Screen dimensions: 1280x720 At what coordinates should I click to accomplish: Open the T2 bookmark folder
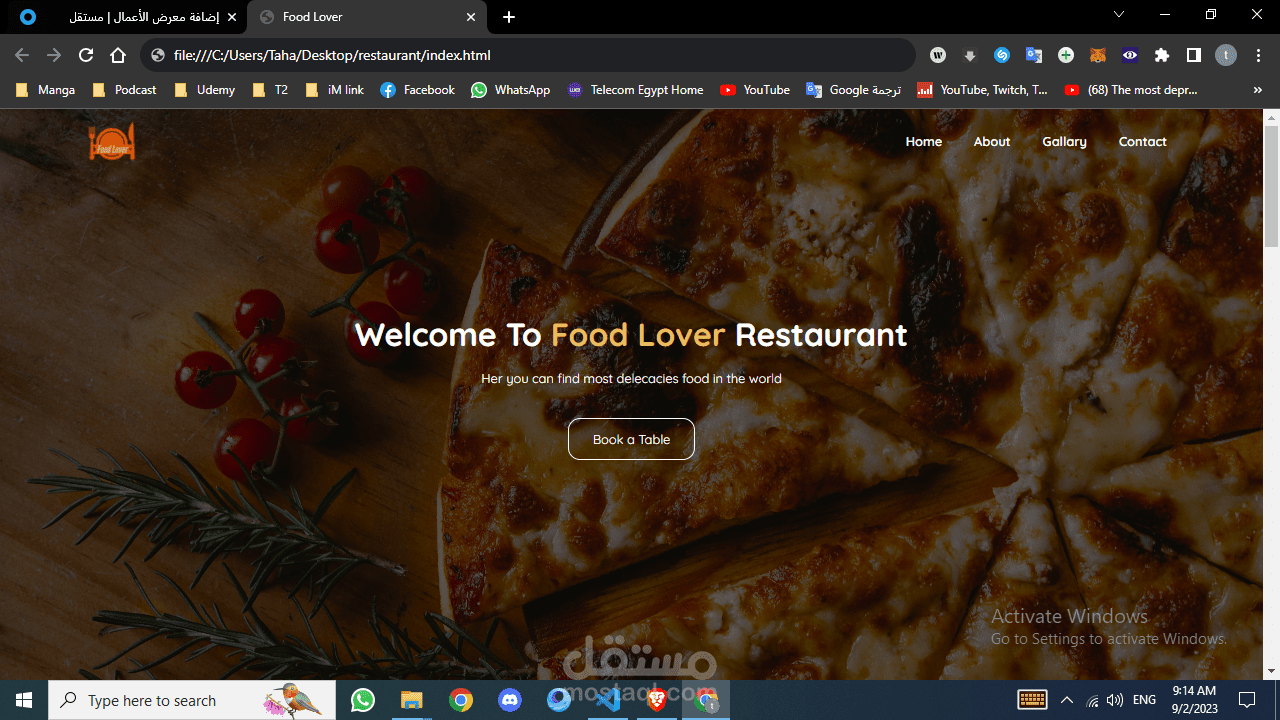270,90
